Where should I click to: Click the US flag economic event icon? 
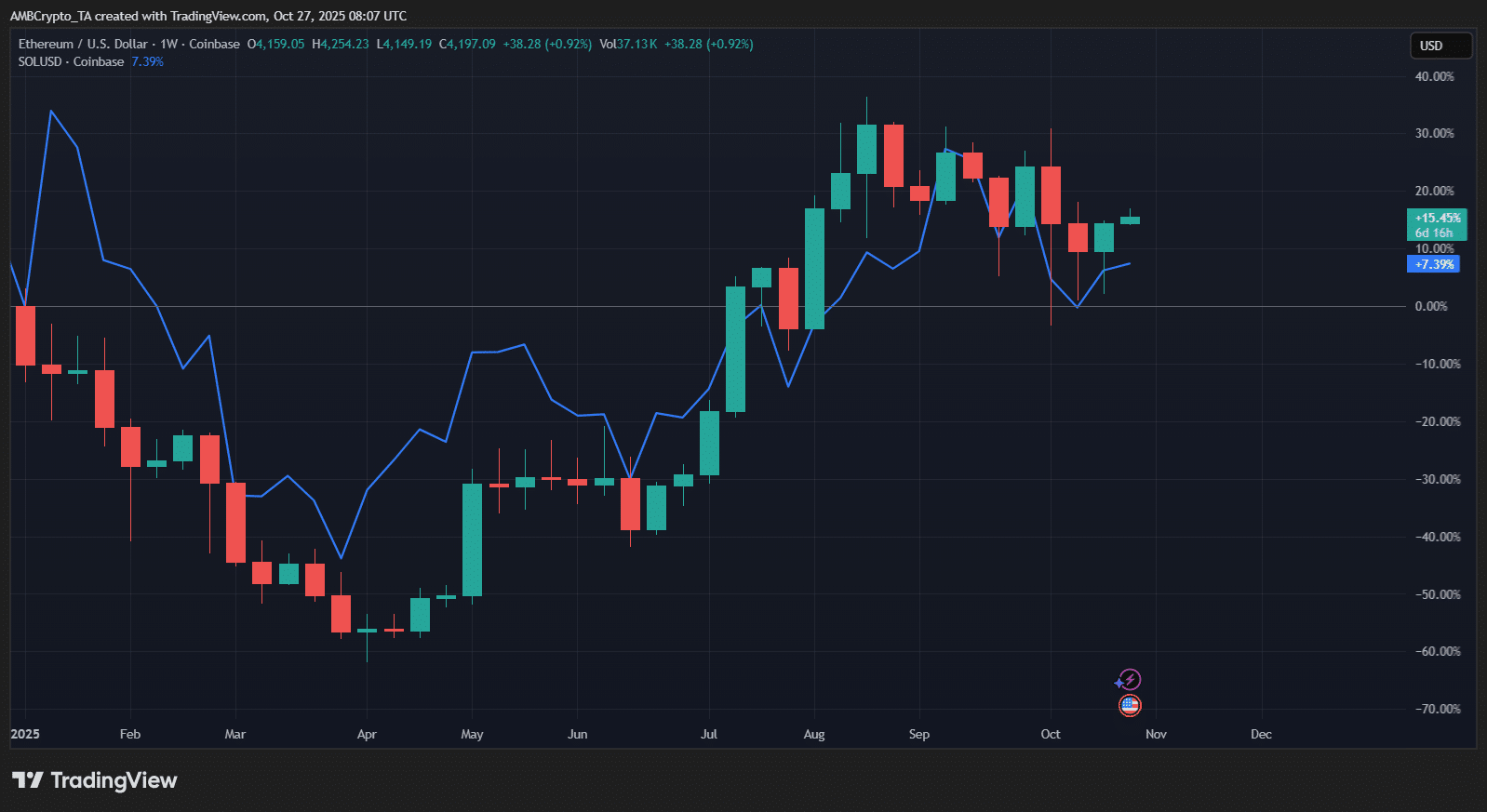click(x=1130, y=706)
